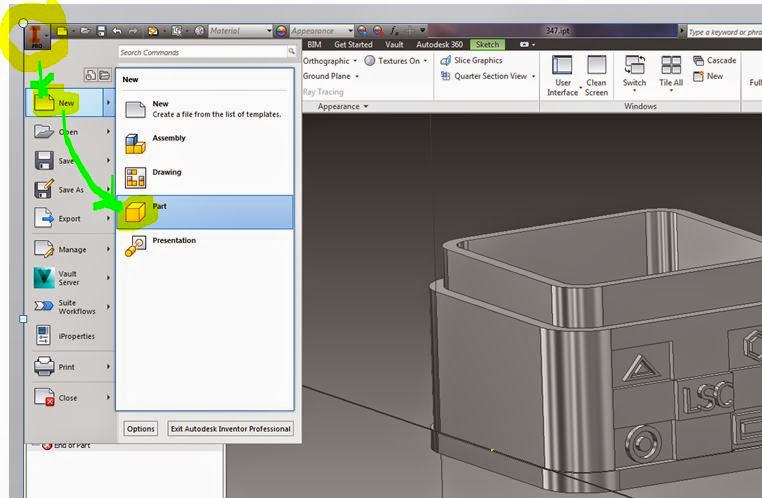762x498 pixels.
Task: Select Vault Server in the application menu
Action: [70, 278]
